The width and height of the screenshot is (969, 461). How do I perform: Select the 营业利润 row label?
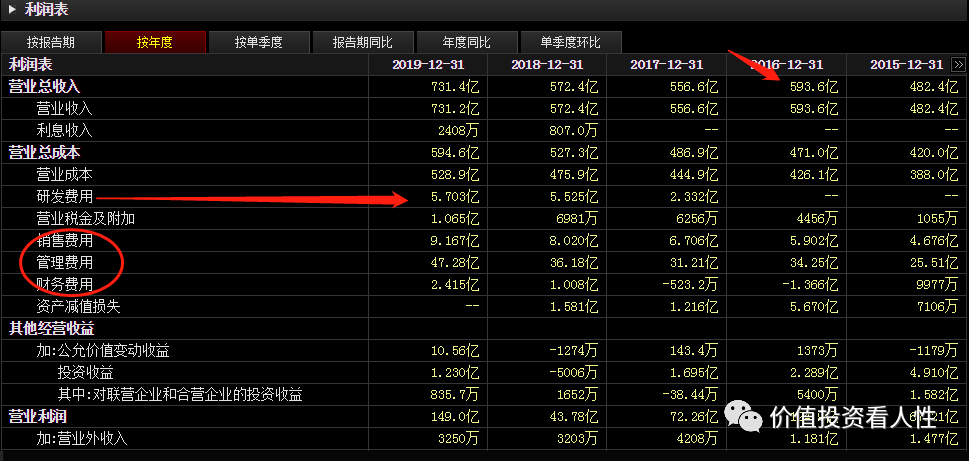[37, 417]
